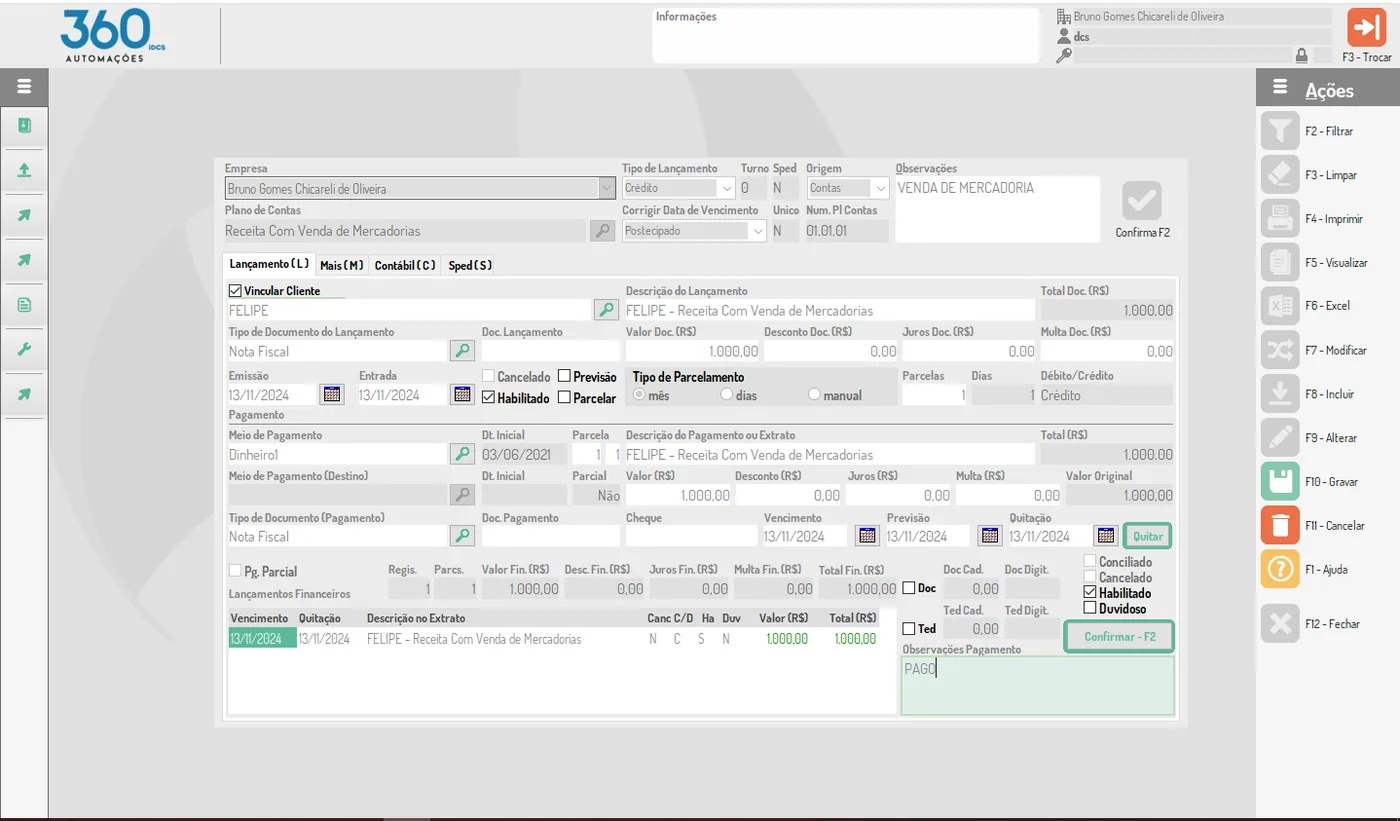
Task: Click the Confirma F2 checkmark button
Action: tap(1142, 201)
